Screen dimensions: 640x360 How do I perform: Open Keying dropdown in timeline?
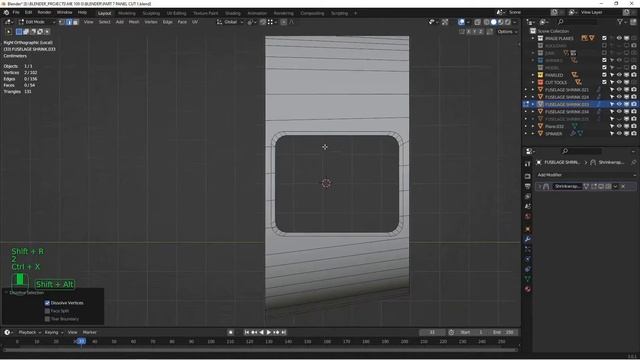click(x=53, y=332)
